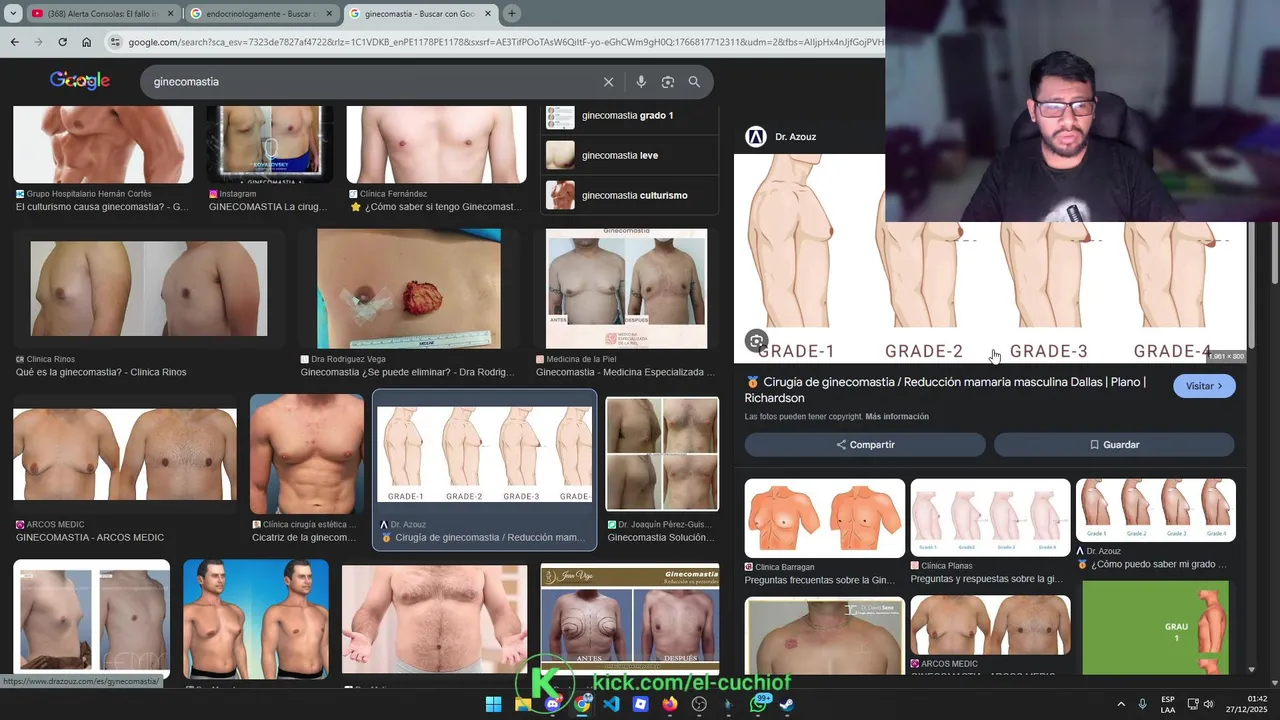Close the Alerta Consolas YouTube tab

click(169, 13)
